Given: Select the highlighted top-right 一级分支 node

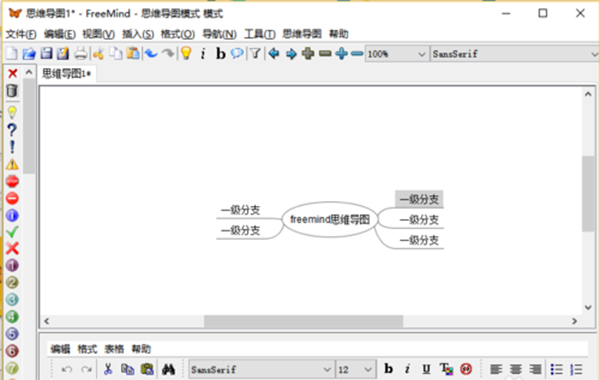Looking at the screenshot, I should [x=419, y=199].
